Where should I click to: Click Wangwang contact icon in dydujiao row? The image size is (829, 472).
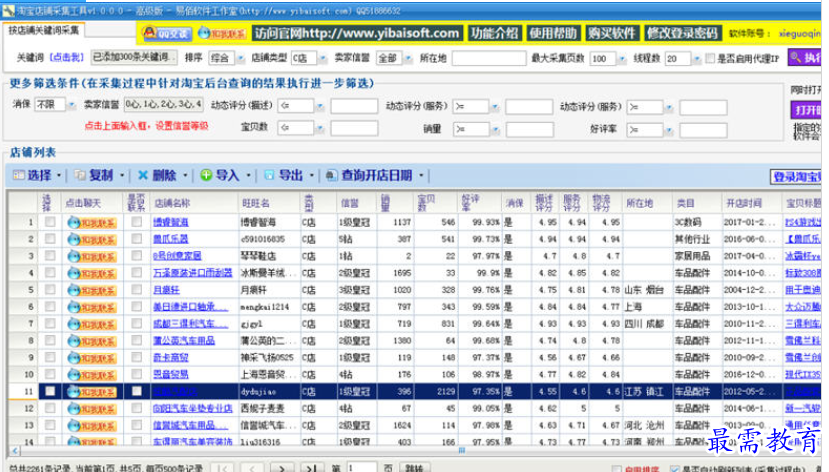click(92, 392)
